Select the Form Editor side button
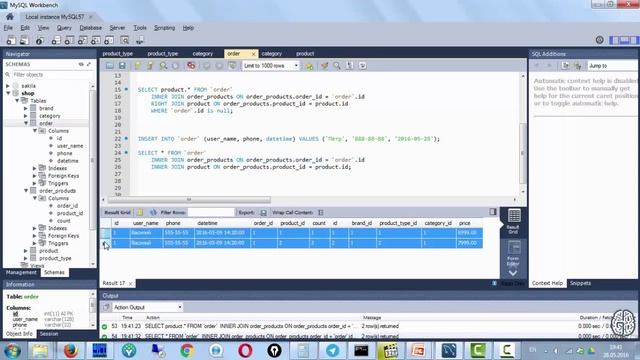This screenshot has width=640, height=360. point(513,253)
